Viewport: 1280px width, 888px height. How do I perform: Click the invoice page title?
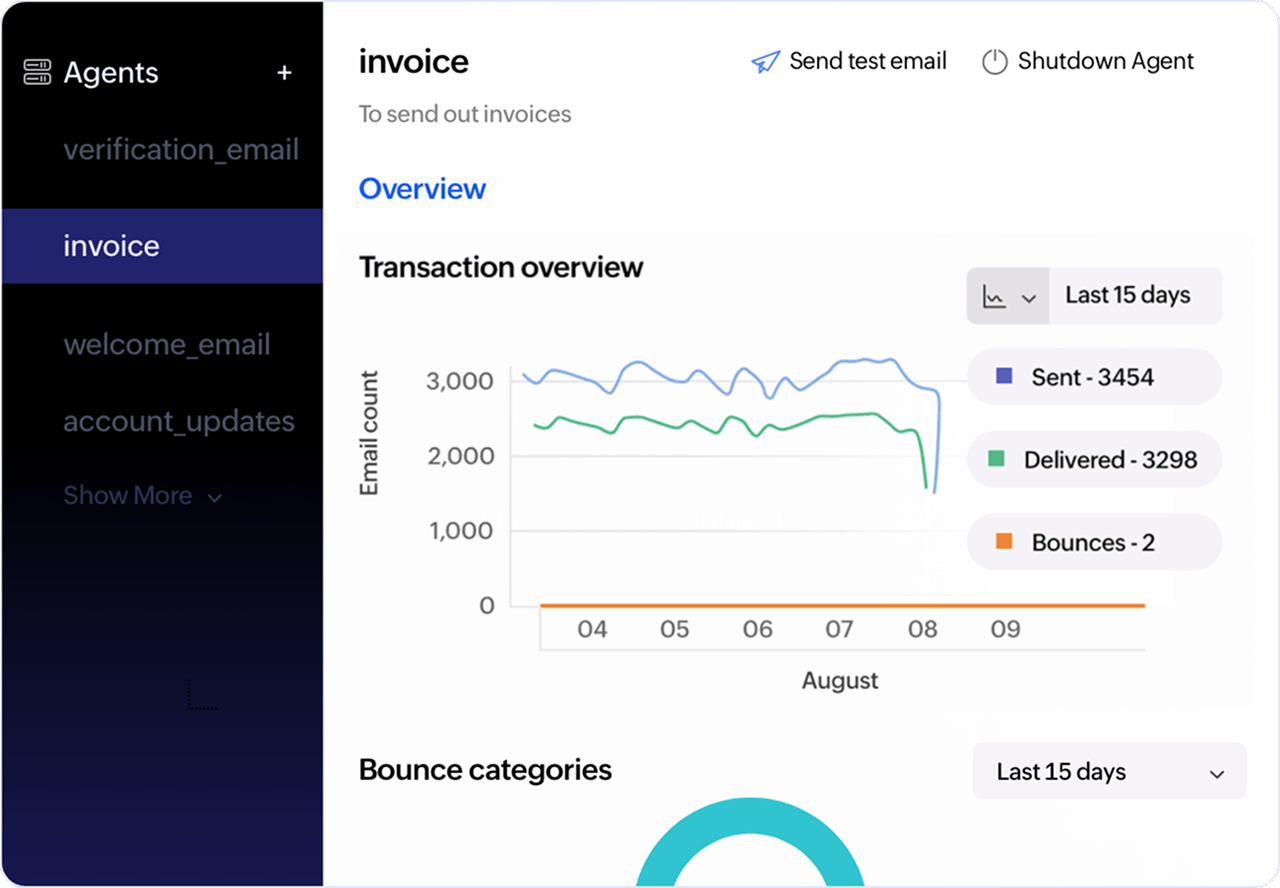[x=414, y=62]
